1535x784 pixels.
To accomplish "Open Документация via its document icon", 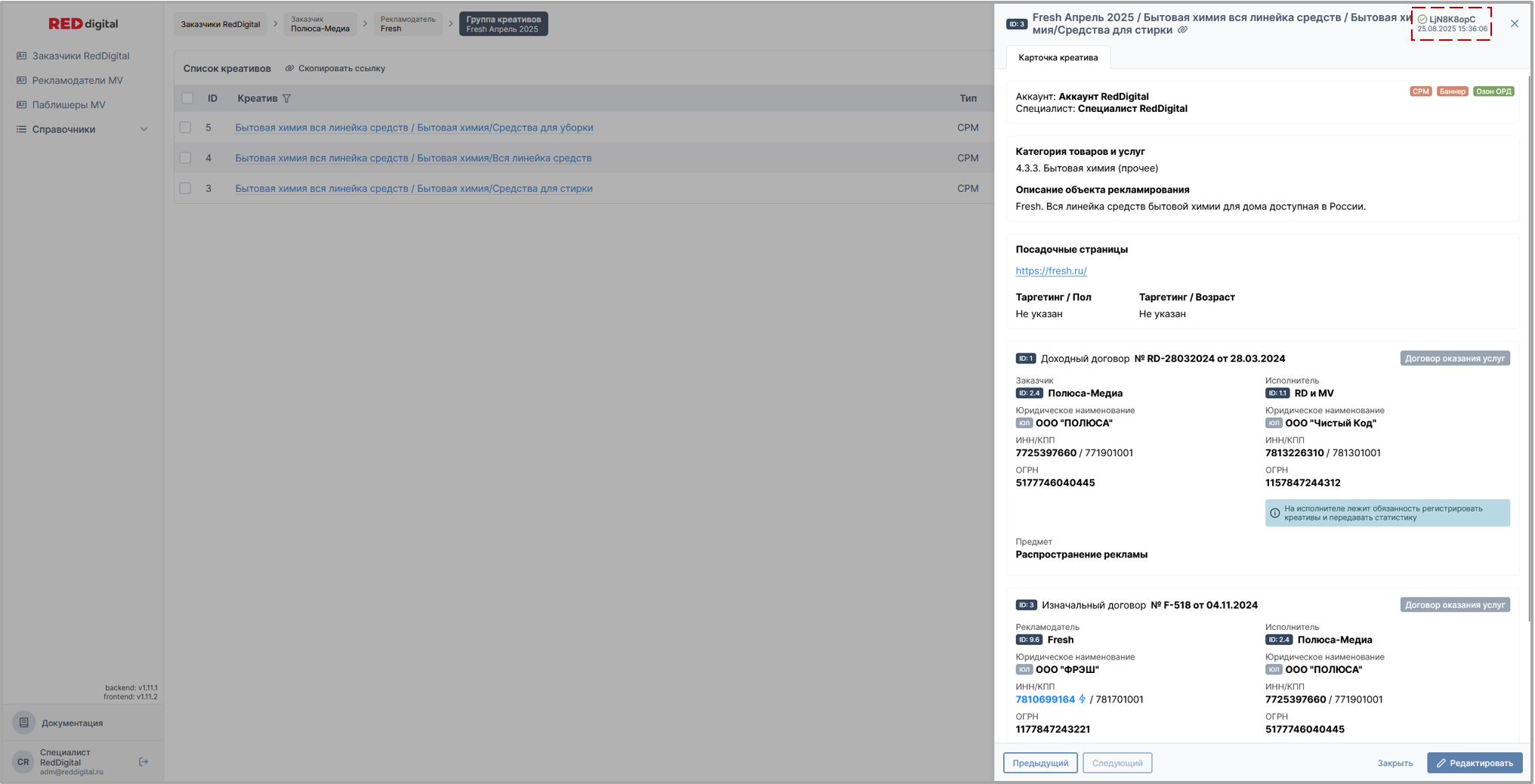I will point(24,723).
